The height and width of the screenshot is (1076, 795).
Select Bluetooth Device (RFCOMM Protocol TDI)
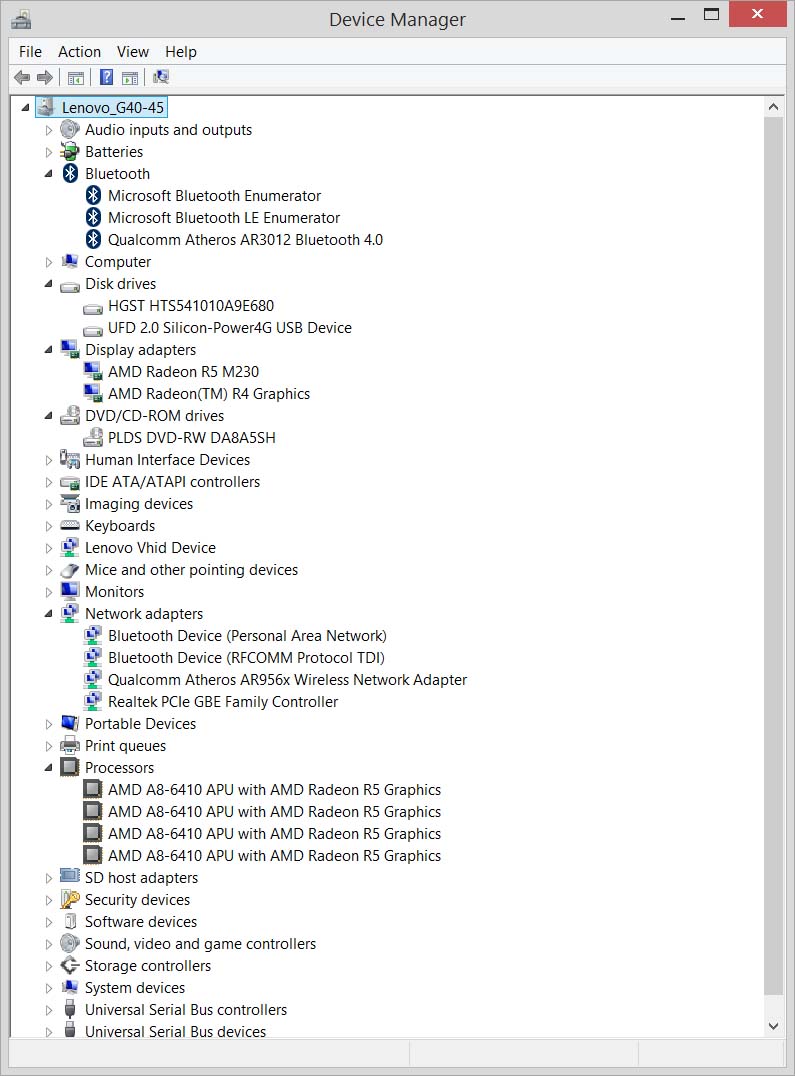tap(246, 657)
